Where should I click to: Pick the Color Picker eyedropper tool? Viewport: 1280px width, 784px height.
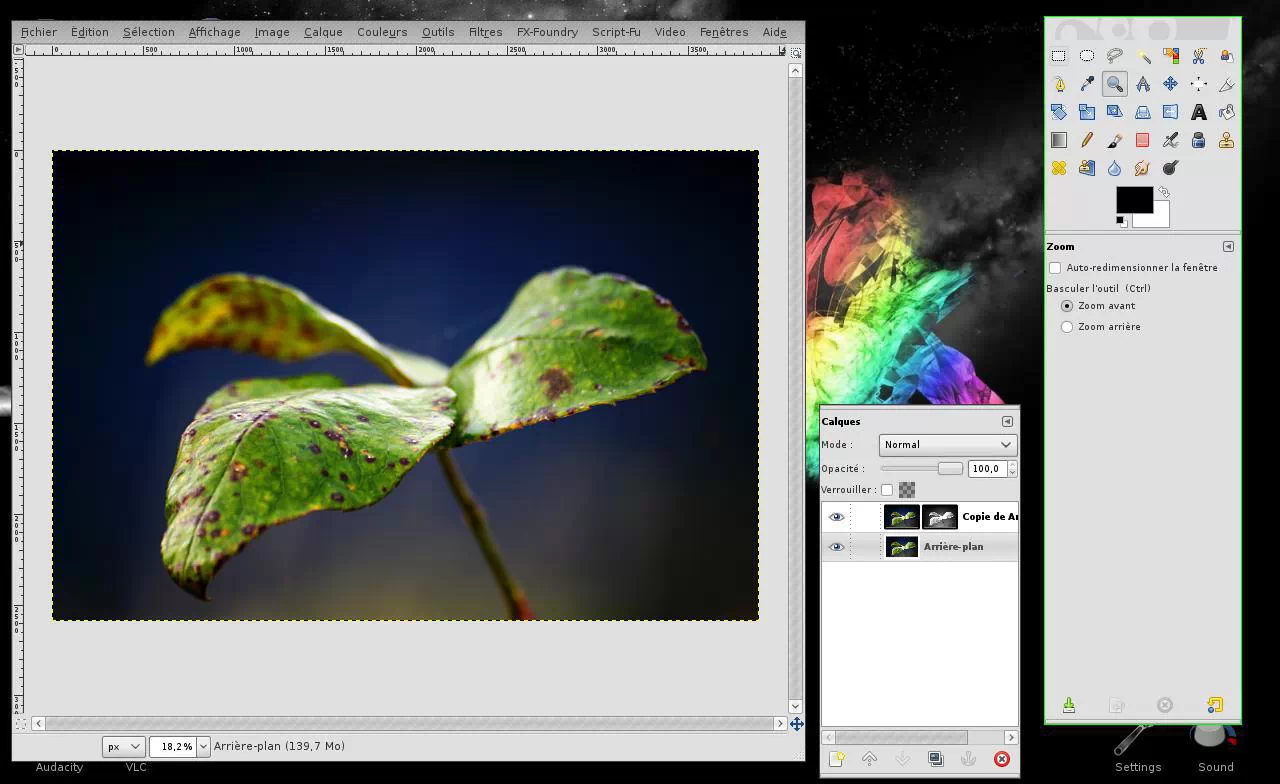coord(1087,84)
